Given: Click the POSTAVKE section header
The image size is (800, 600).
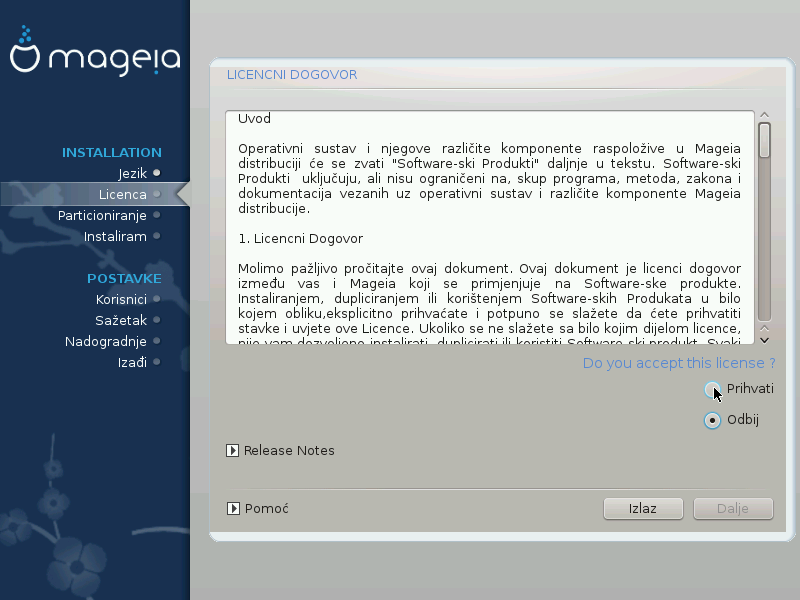Looking at the screenshot, I should click(124, 279).
